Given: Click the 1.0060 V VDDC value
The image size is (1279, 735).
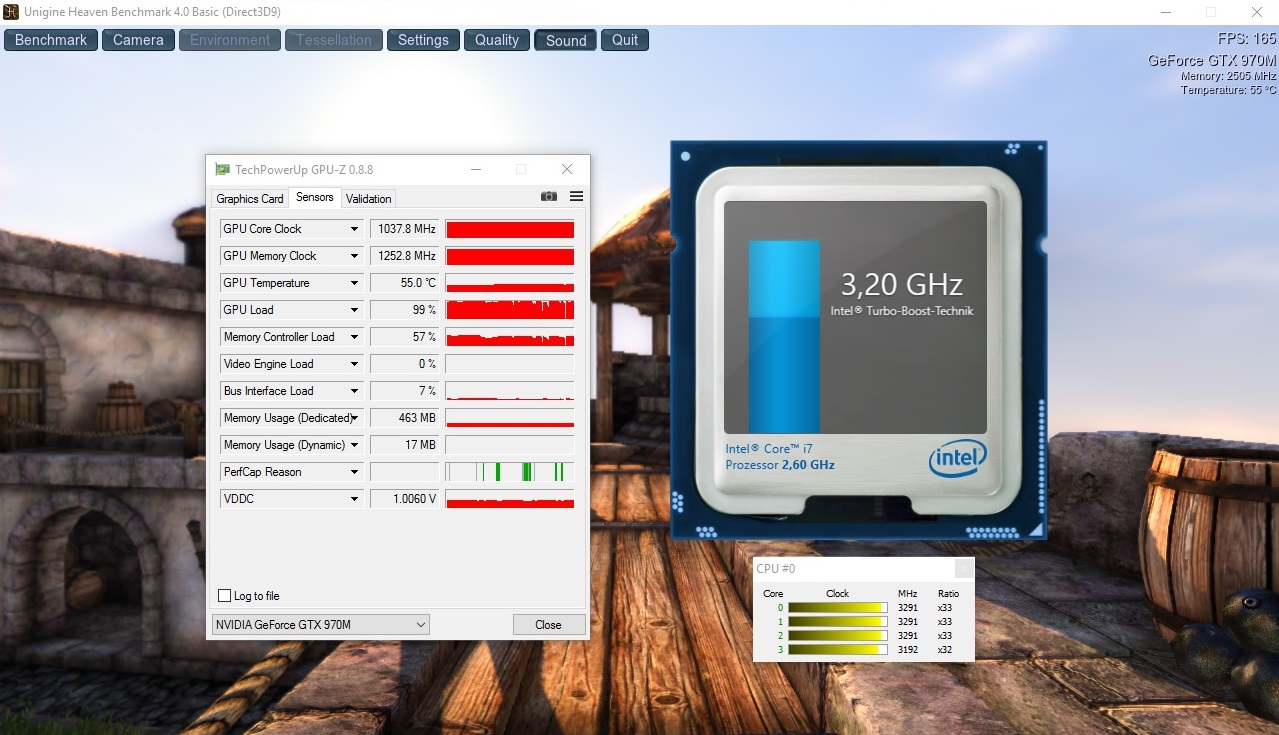Looking at the screenshot, I should tap(405, 499).
